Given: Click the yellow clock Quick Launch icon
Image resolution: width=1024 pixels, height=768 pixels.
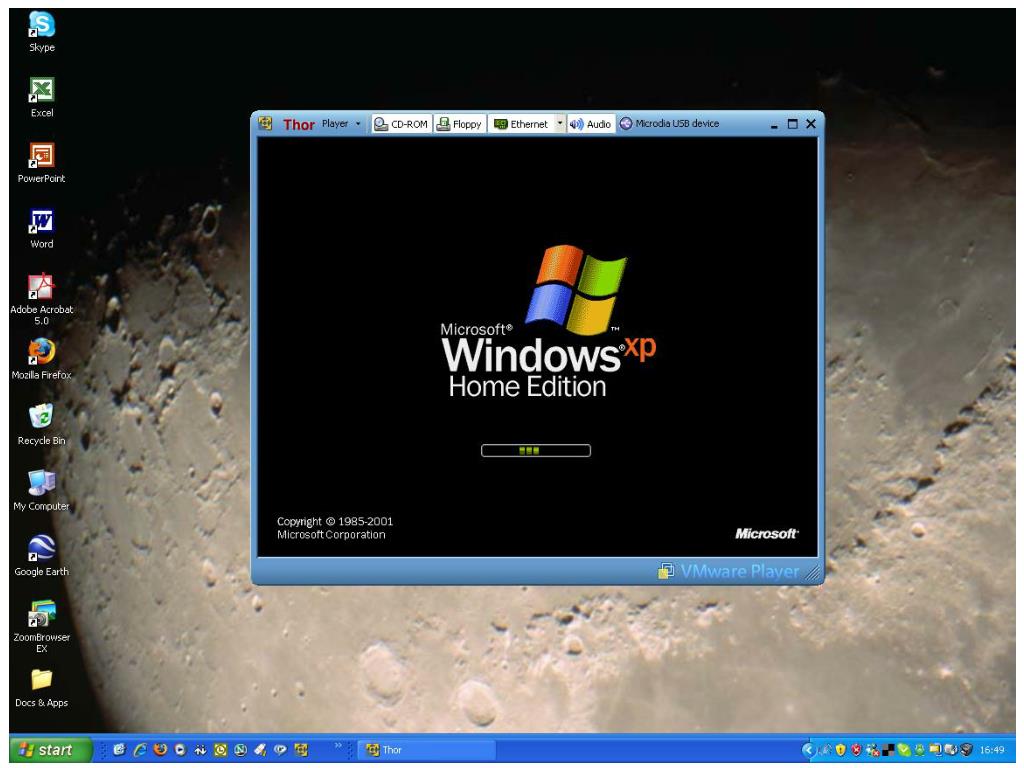Looking at the screenshot, I should (x=221, y=750).
